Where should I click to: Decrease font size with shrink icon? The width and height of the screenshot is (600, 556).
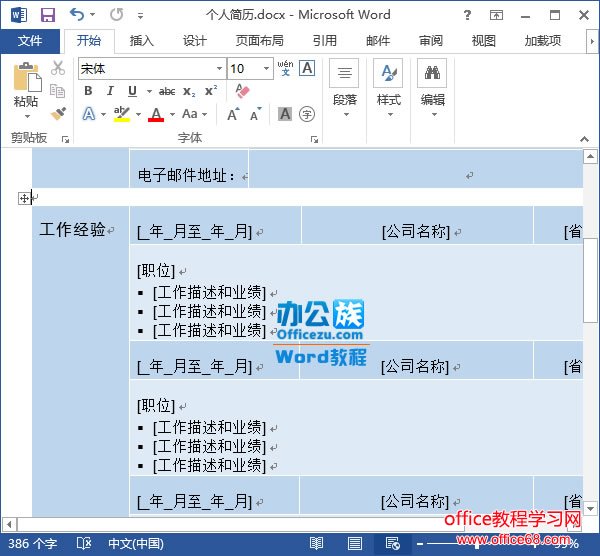pos(256,114)
